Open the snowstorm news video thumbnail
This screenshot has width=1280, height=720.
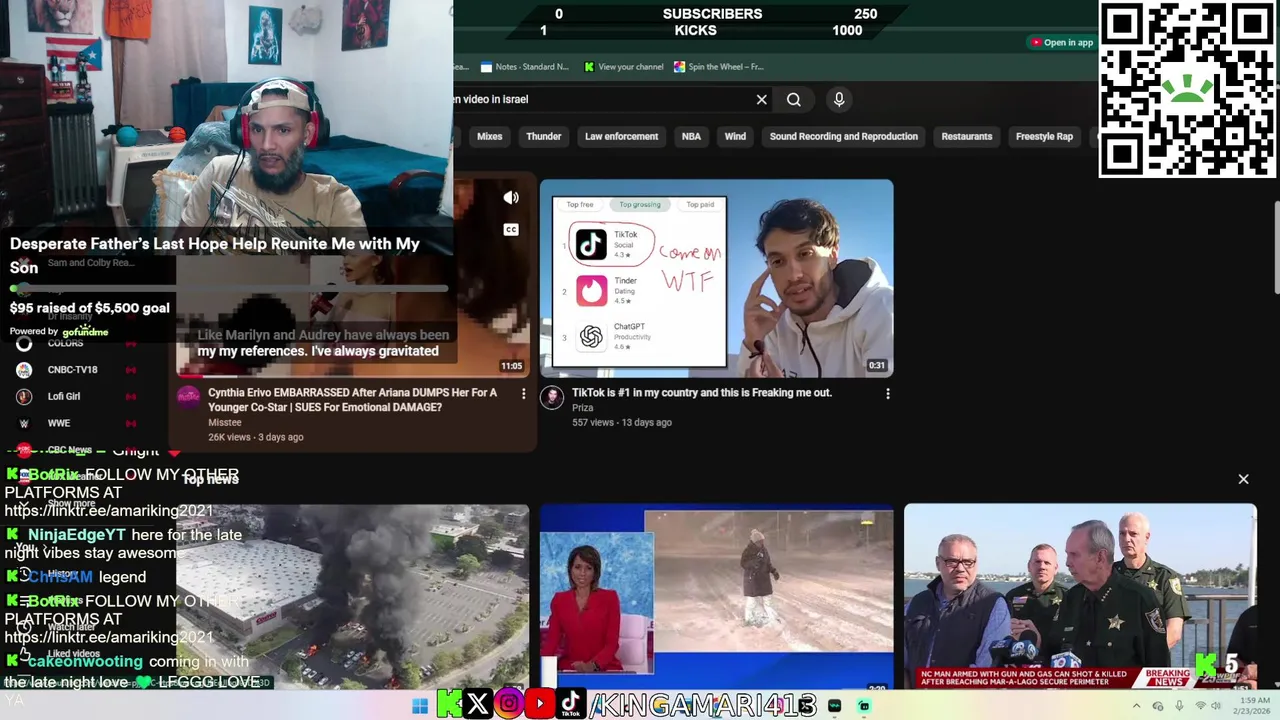(716, 596)
